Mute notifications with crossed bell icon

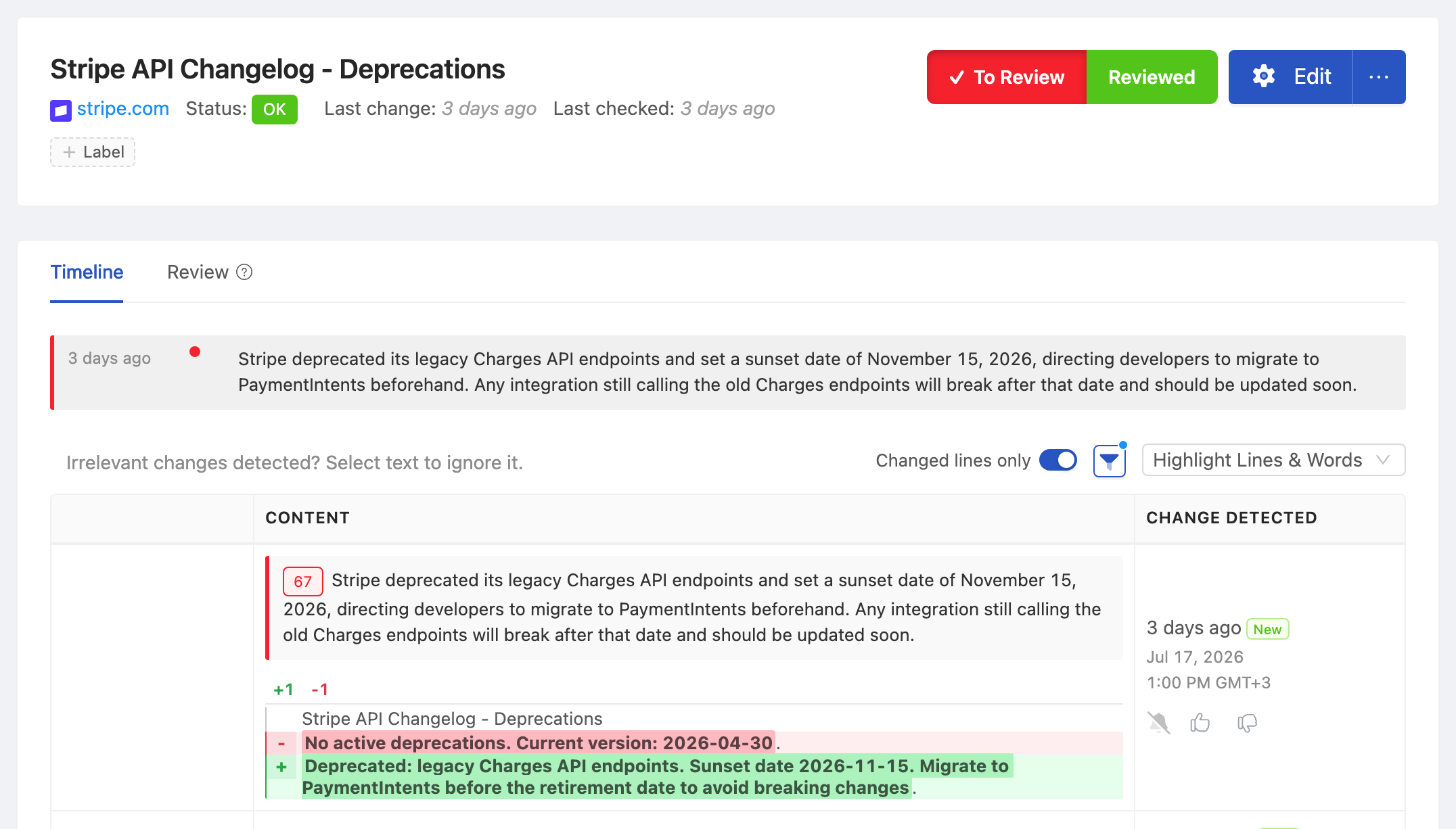pyautogui.click(x=1158, y=724)
